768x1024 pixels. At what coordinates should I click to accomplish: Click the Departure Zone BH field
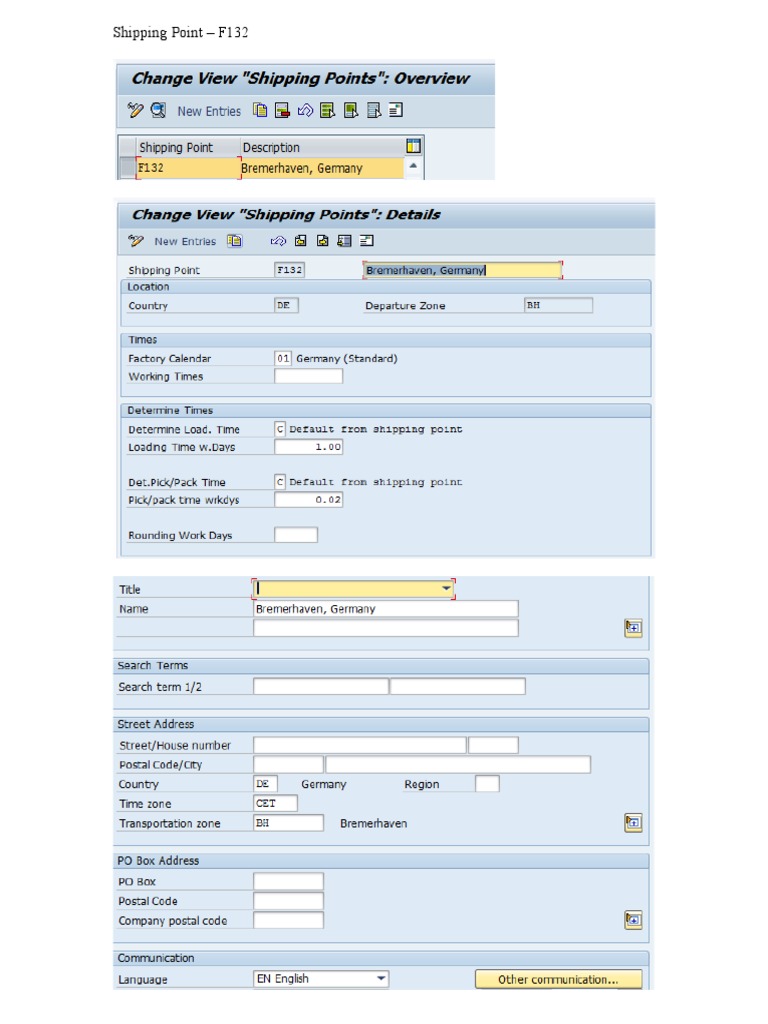pos(558,305)
